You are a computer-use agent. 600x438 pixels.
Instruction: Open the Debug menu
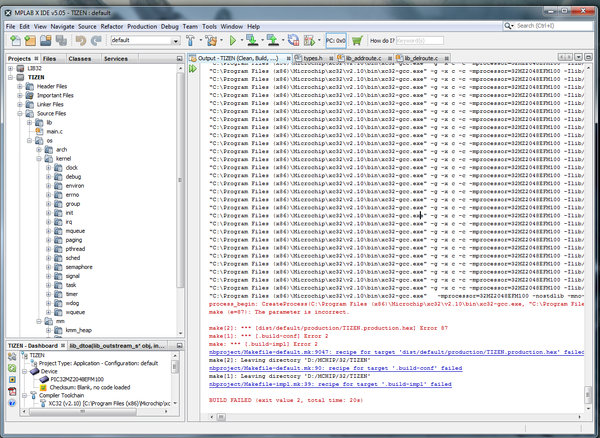[x=170, y=26]
